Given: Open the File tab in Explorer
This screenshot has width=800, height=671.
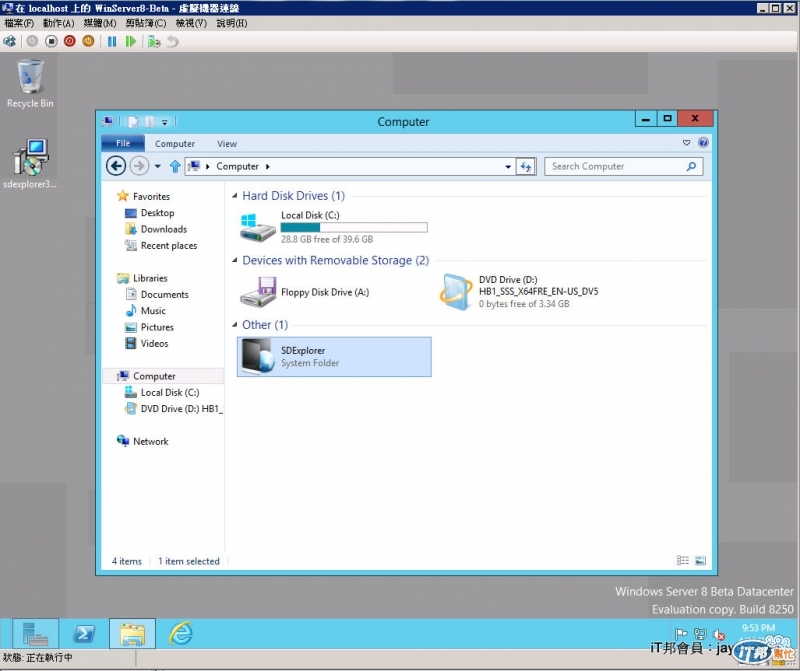Looking at the screenshot, I should (123, 143).
